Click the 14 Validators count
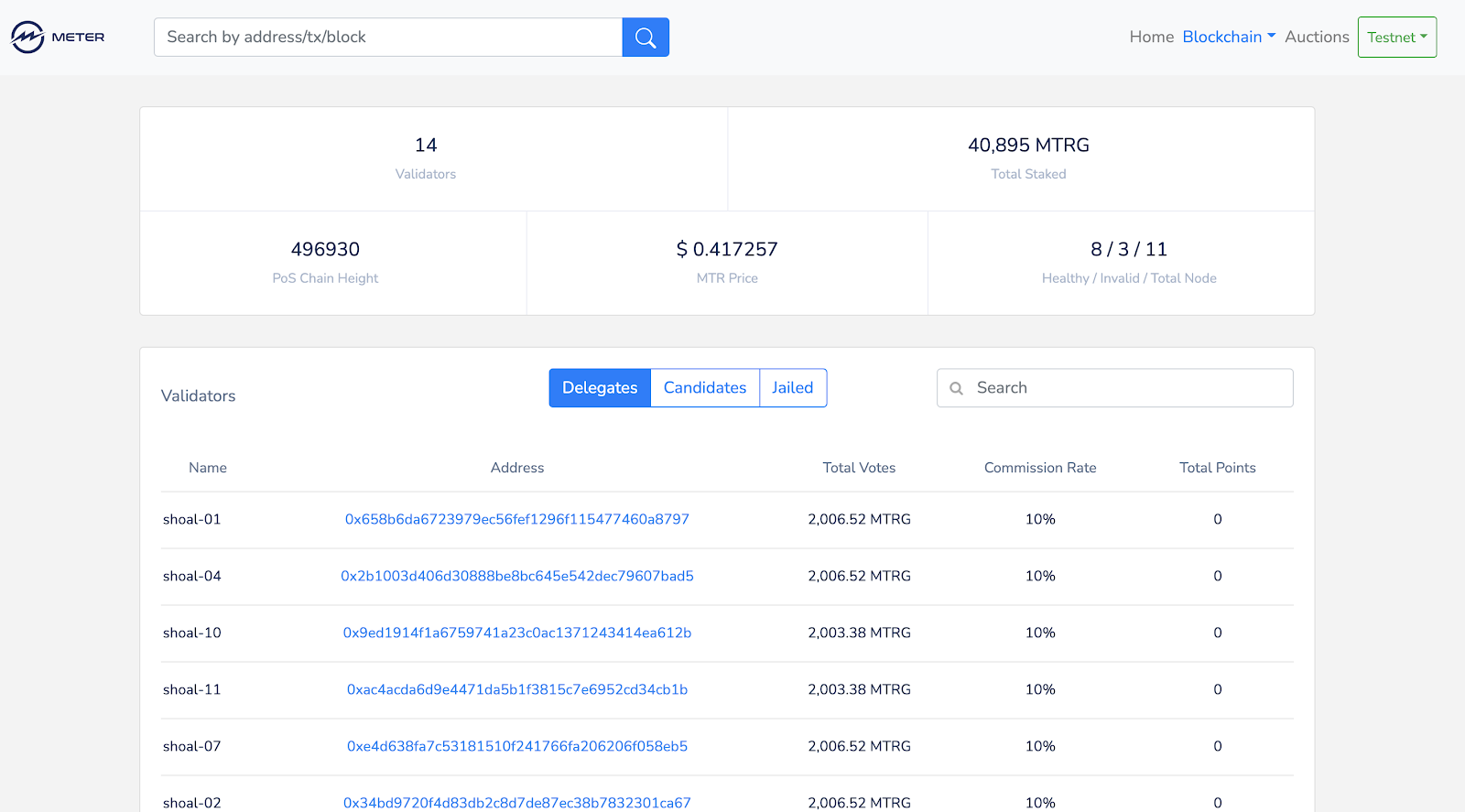Image resolution: width=1465 pixels, height=812 pixels. pyautogui.click(x=426, y=146)
